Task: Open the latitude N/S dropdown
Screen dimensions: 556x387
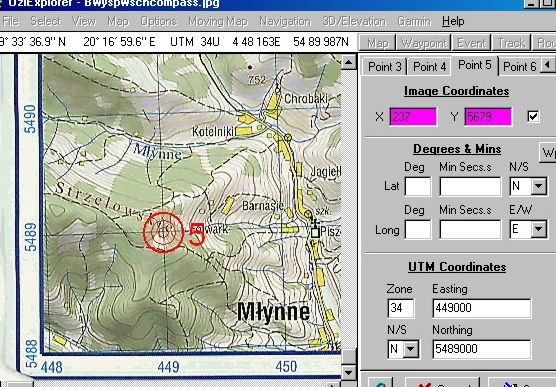Action: coord(539,186)
